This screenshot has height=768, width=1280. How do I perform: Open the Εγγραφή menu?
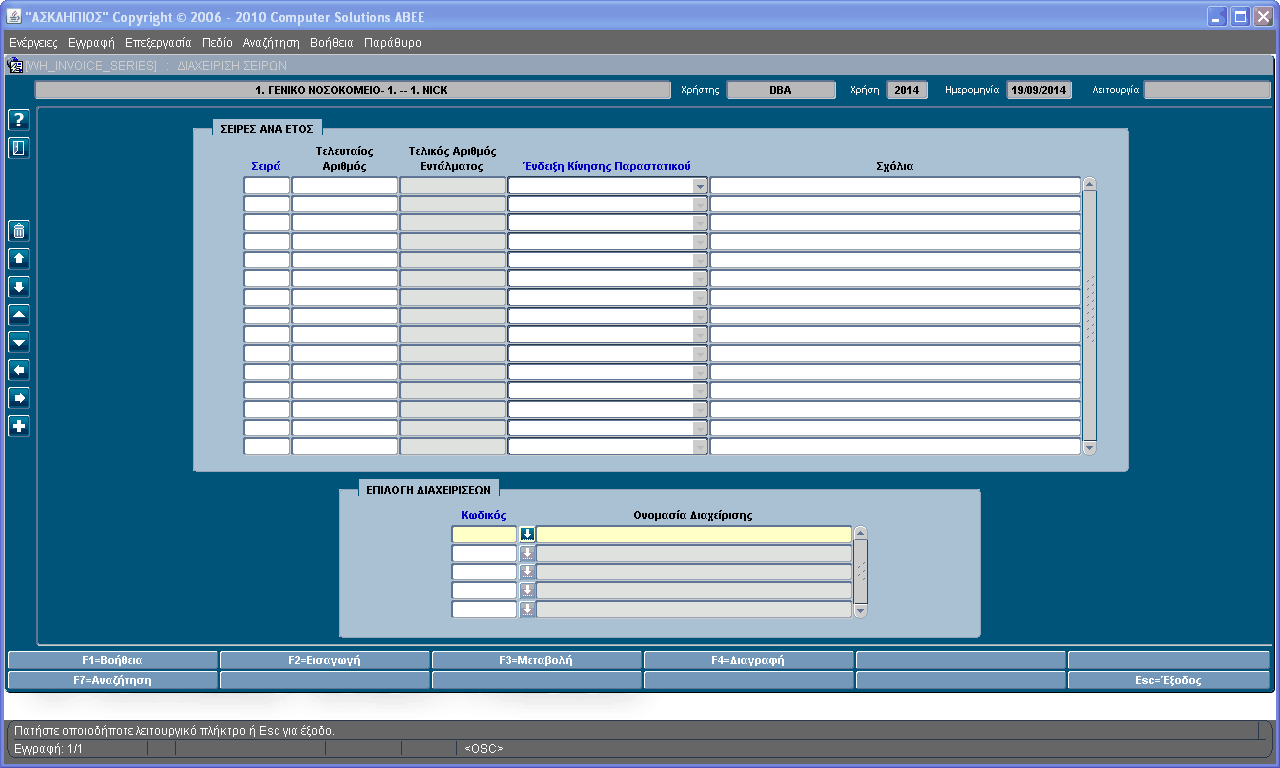(x=91, y=43)
